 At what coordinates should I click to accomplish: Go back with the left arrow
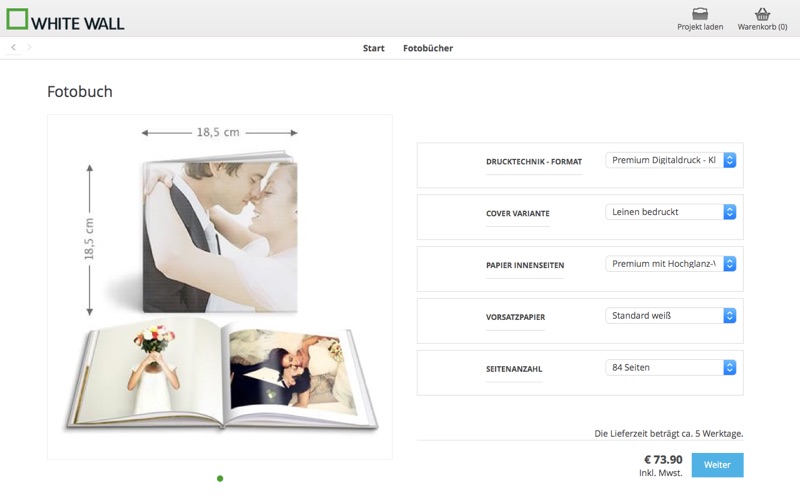pos(14,47)
